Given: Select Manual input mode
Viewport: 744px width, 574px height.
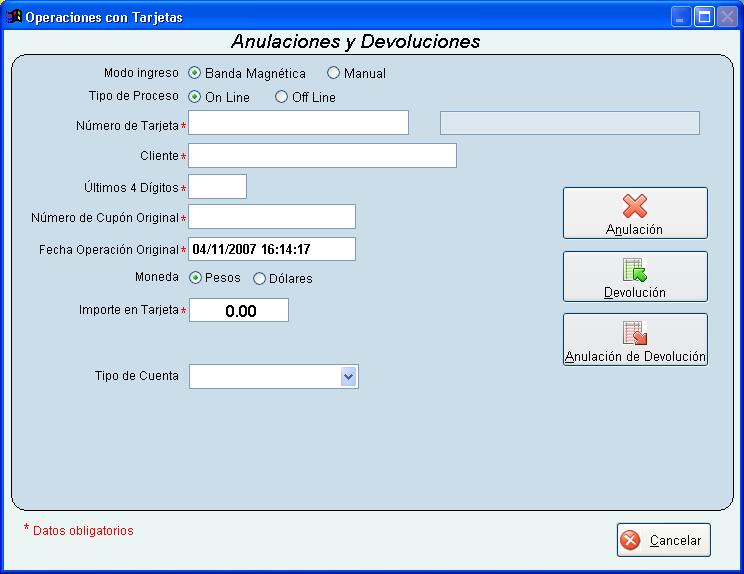Looking at the screenshot, I should pos(334,73).
